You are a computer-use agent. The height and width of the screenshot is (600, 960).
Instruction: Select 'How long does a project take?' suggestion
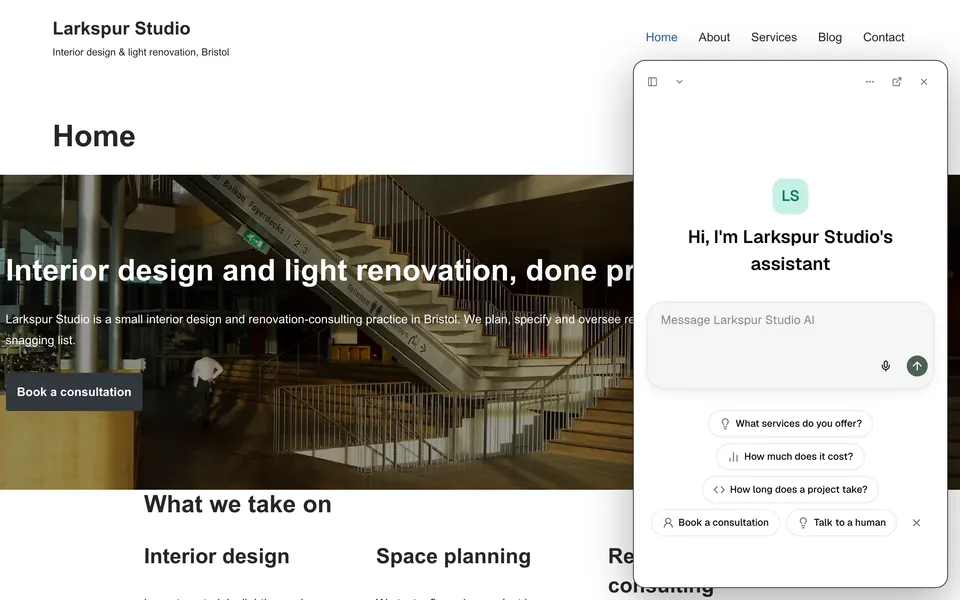[x=790, y=490]
